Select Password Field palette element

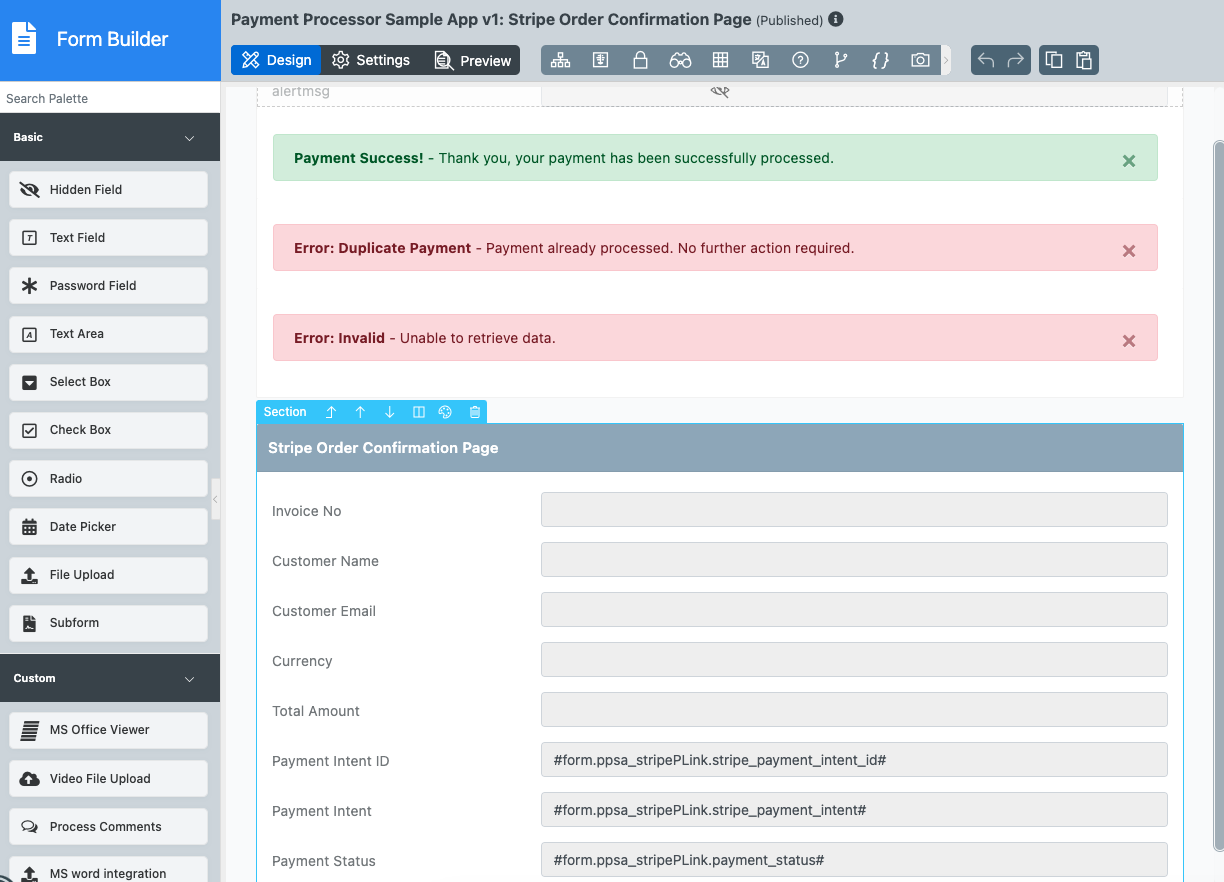[x=109, y=285]
